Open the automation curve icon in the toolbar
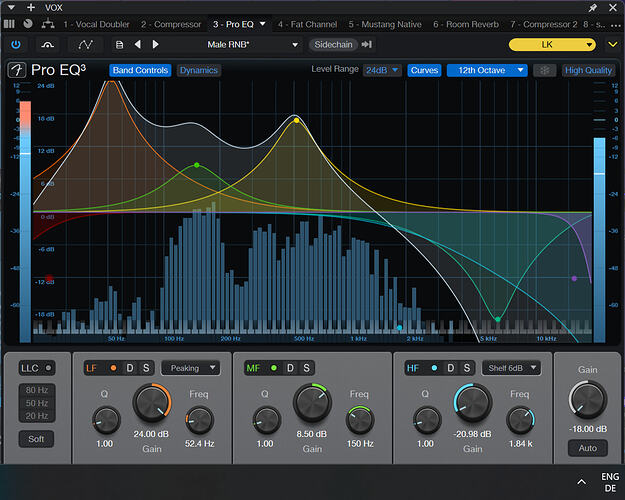 85,45
